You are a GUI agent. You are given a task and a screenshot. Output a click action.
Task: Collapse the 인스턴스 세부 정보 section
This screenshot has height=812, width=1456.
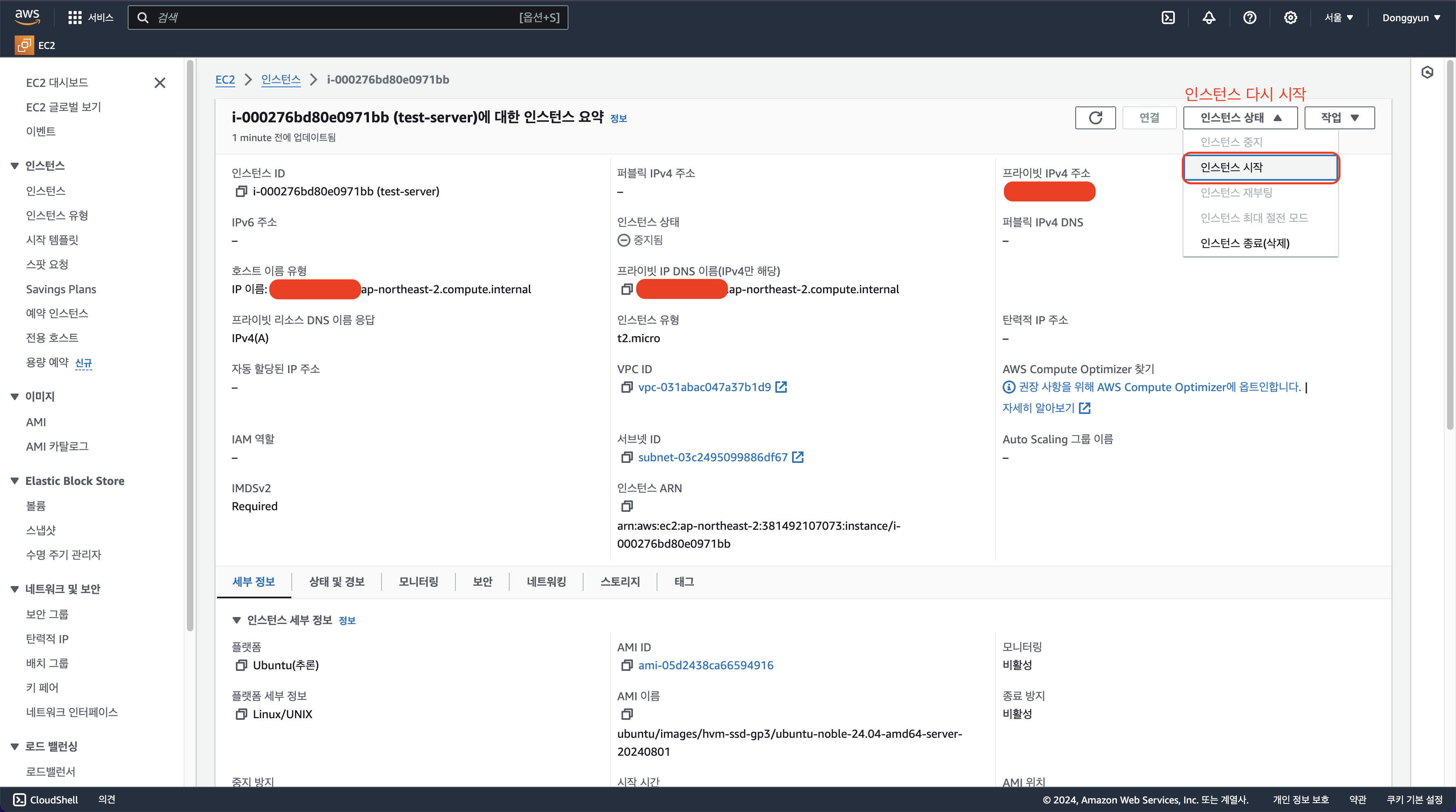[237, 620]
